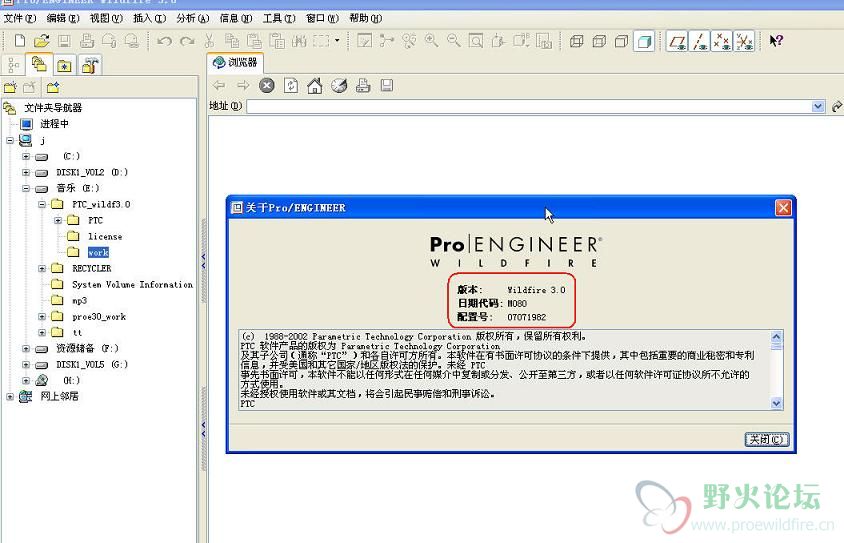Switch to No Hidden display mode
The image size is (844, 543).
click(x=622, y=41)
